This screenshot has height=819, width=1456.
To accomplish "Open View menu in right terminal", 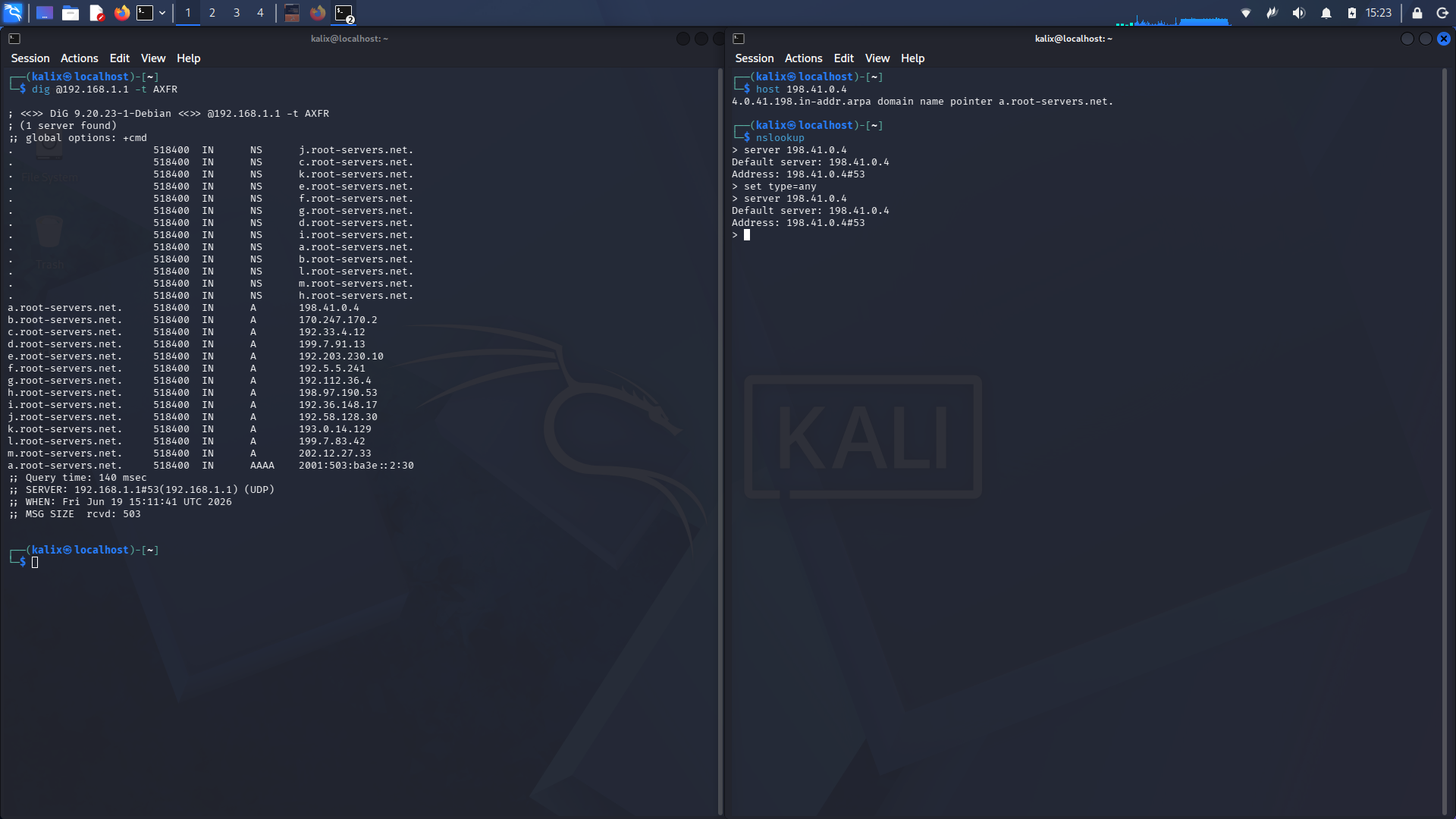I will pos(877,58).
